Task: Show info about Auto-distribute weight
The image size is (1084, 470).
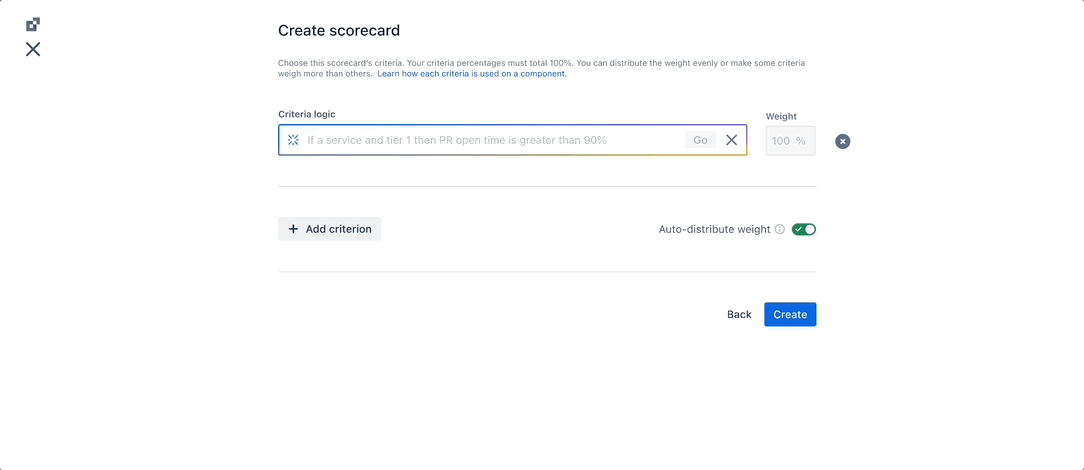Action: click(x=780, y=229)
